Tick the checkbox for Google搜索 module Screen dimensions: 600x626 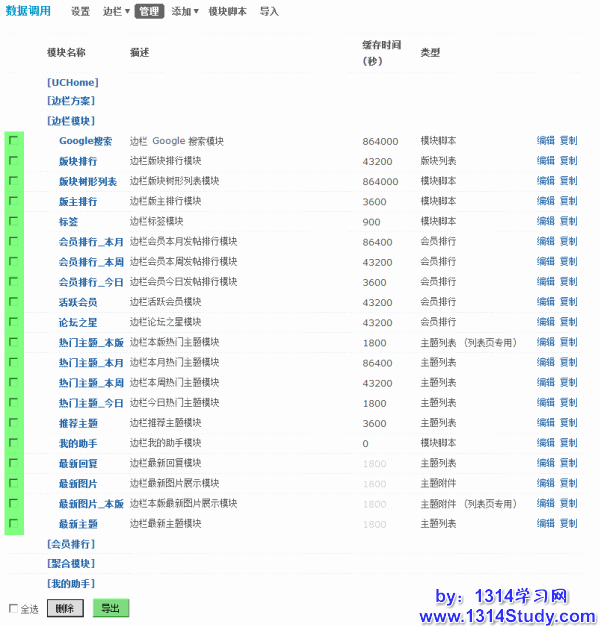click(x=14, y=141)
